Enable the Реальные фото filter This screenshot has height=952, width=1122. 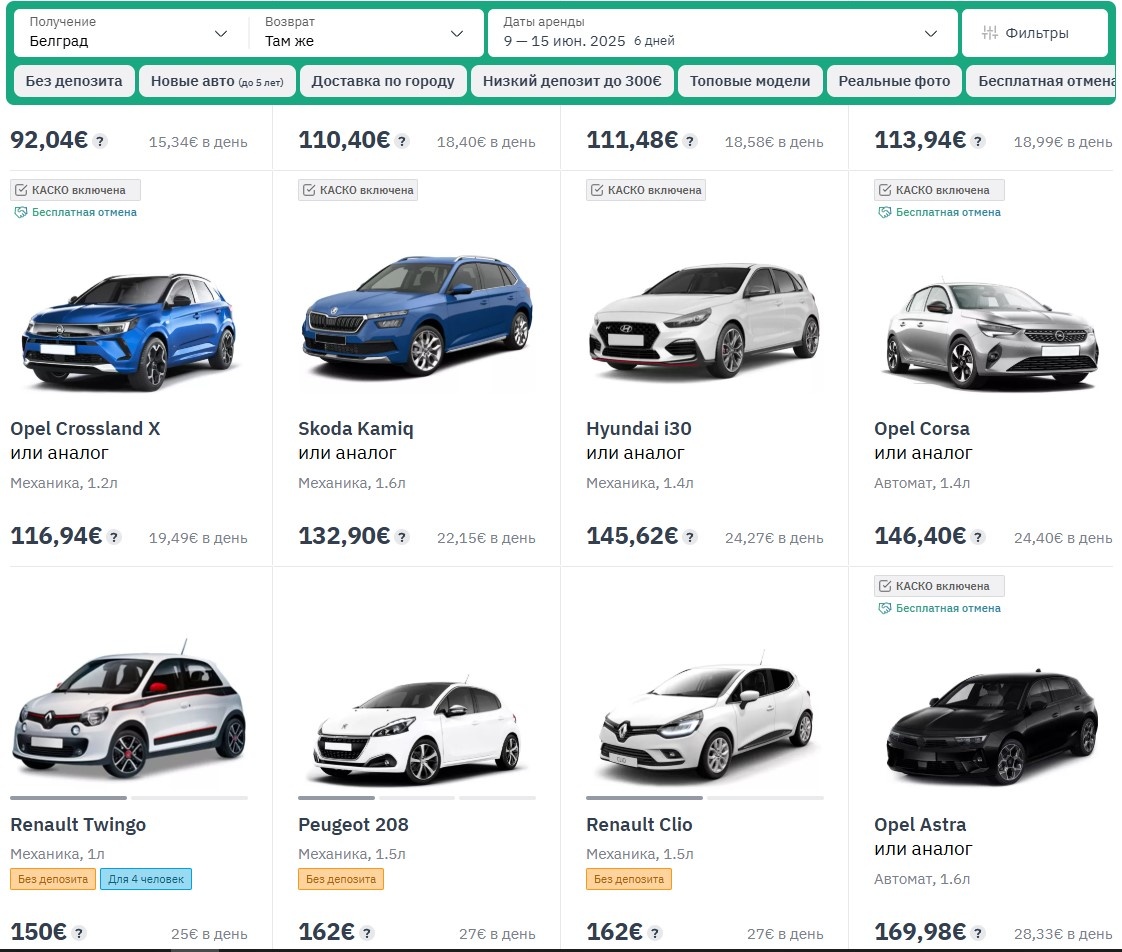pos(893,80)
